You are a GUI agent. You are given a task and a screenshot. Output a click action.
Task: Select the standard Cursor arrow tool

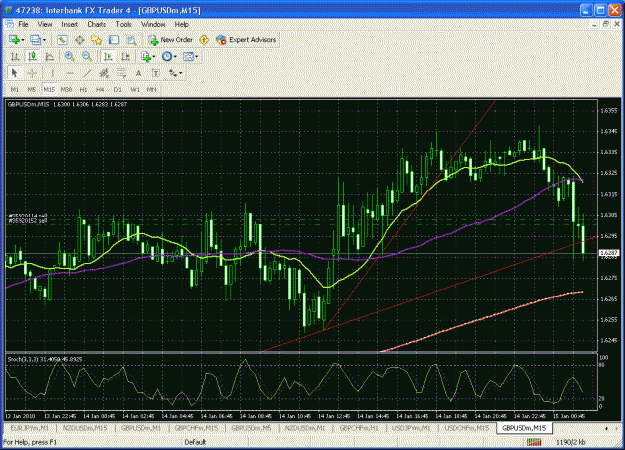pos(15,73)
